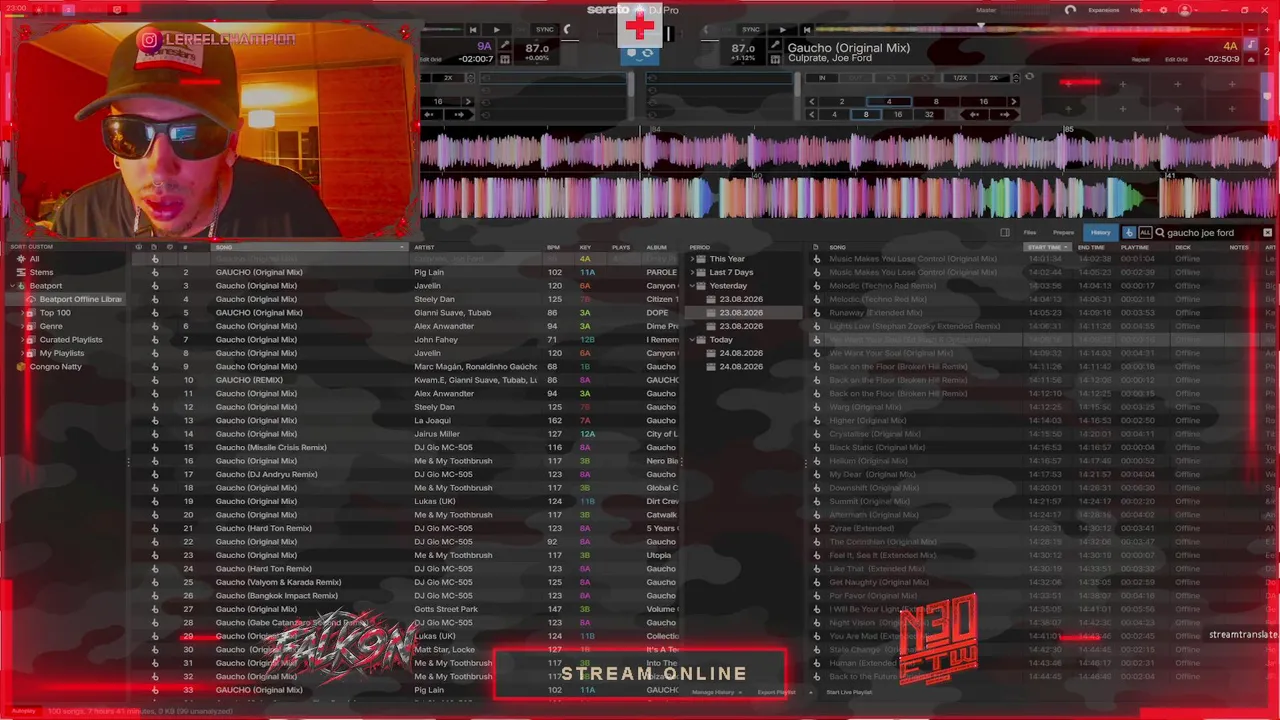
Task: Play the right deck track
Action: point(782,30)
